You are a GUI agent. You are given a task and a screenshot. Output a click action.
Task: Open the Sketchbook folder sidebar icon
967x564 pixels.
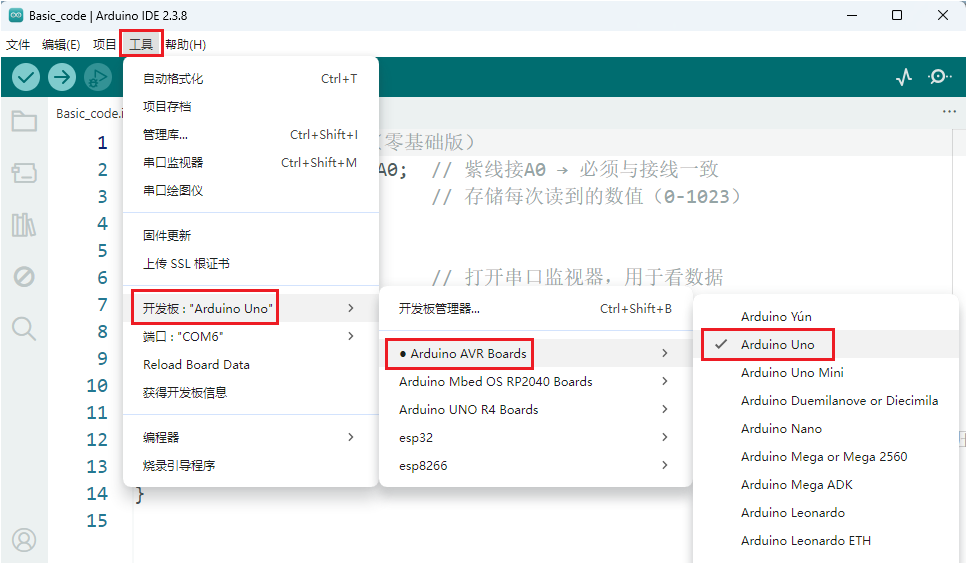coord(24,121)
